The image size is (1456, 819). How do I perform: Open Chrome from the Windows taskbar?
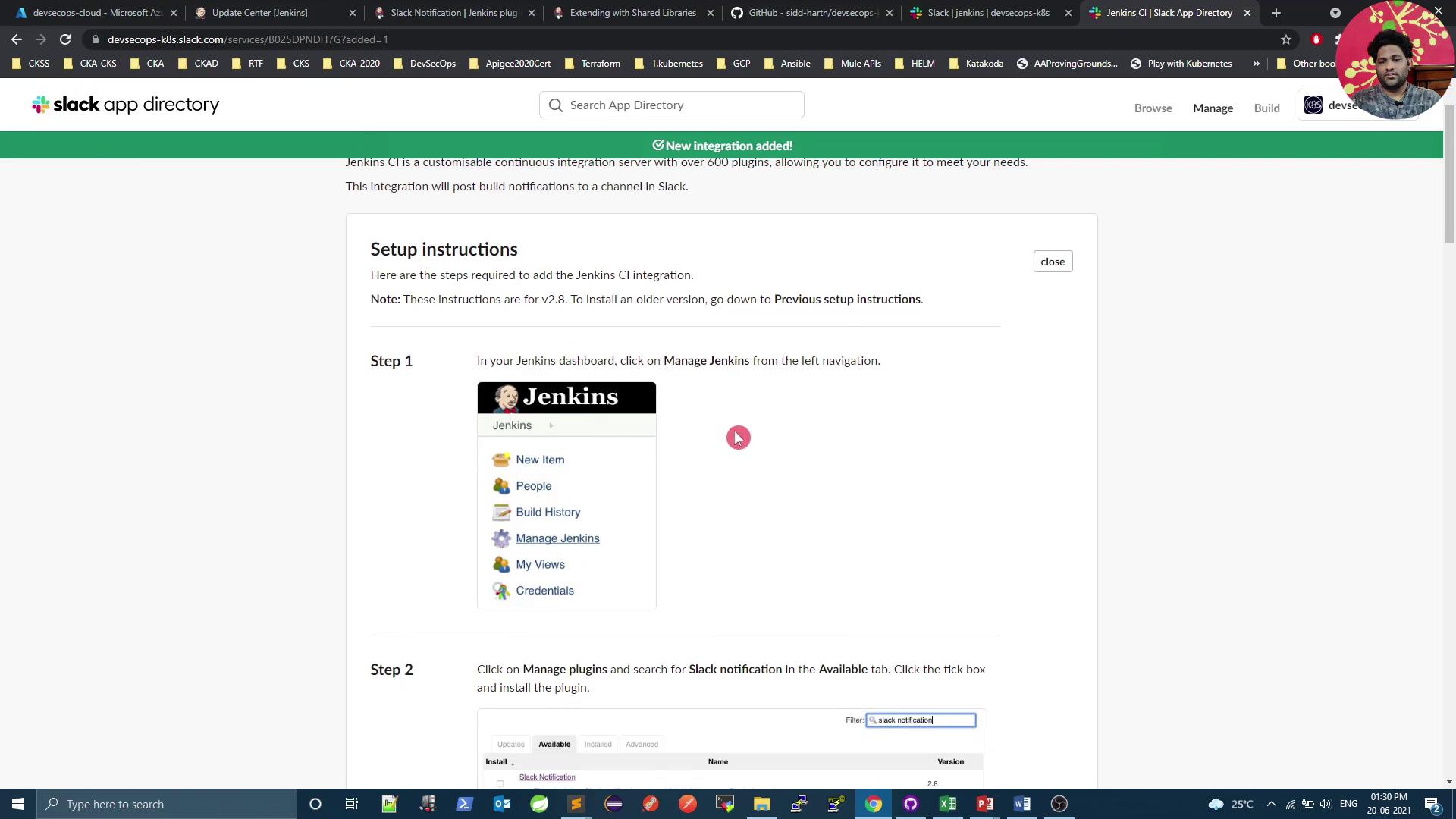coord(874,804)
